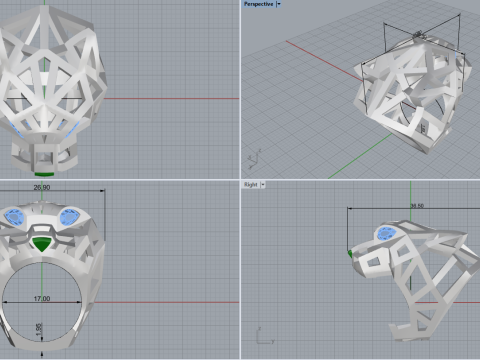This screenshot has height=360, width=480.
Task: Click the axis icon in Perspective viewport
Action: pyautogui.click(x=254, y=159)
